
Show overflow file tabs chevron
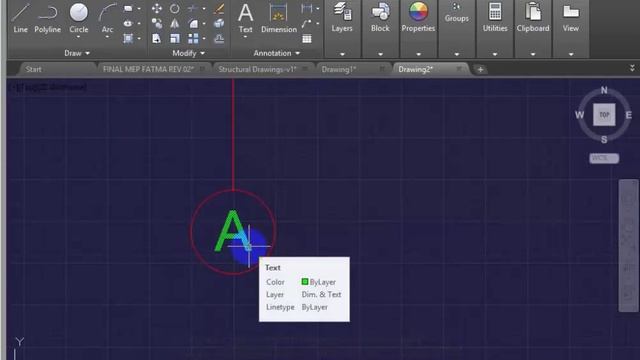[632, 68]
